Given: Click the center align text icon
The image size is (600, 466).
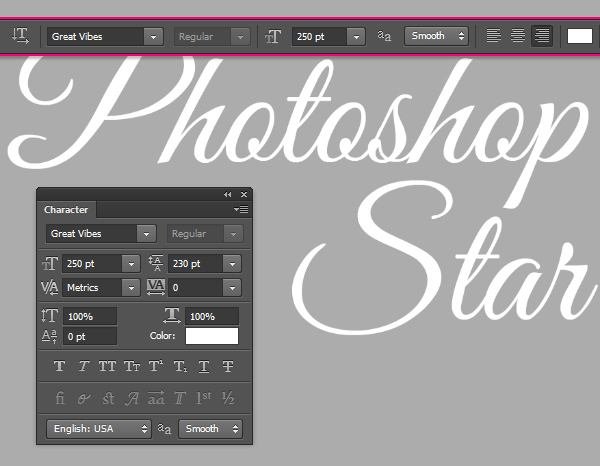Looking at the screenshot, I should pos(518,36).
